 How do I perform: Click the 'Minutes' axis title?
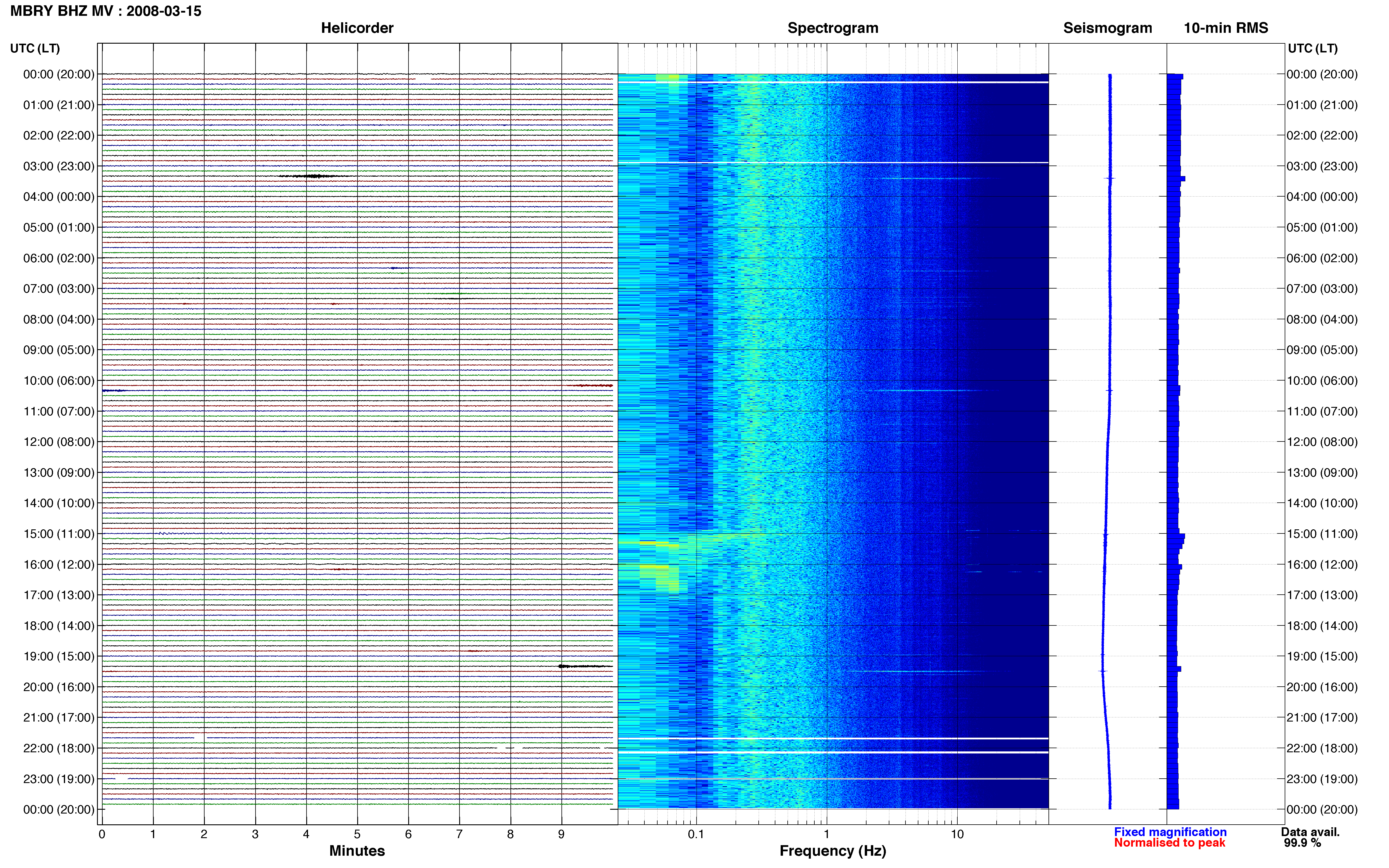(357, 851)
